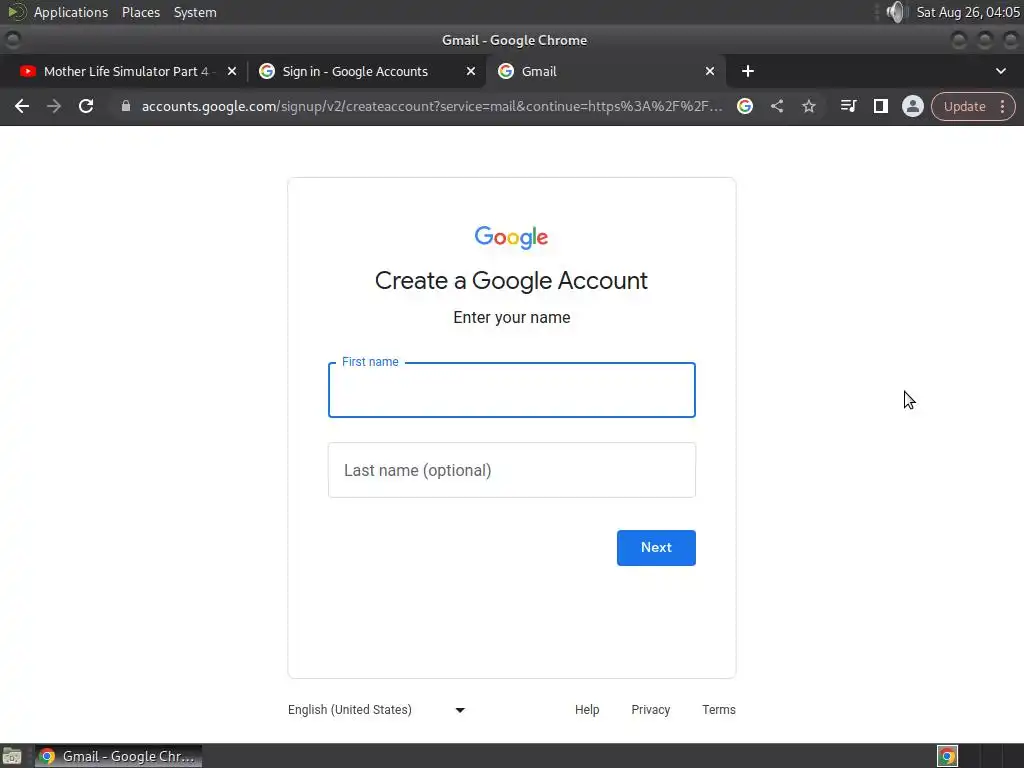Click the address bar URL
This screenshot has height=768, width=1024.
pyautogui.click(x=432, y=106)
